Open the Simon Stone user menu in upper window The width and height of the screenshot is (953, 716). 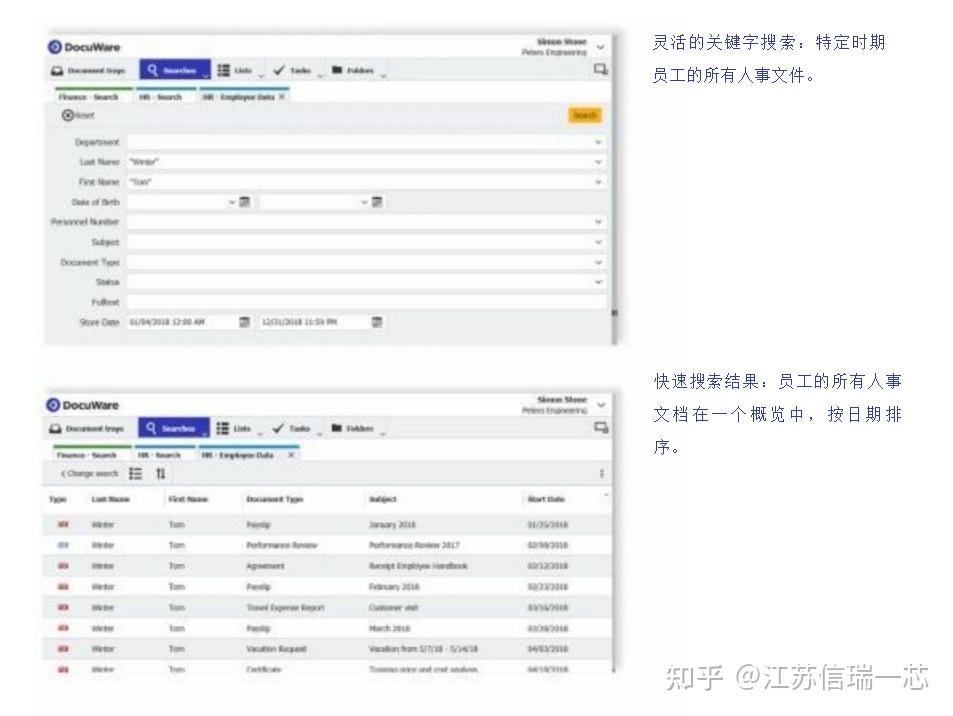point(600,47)
